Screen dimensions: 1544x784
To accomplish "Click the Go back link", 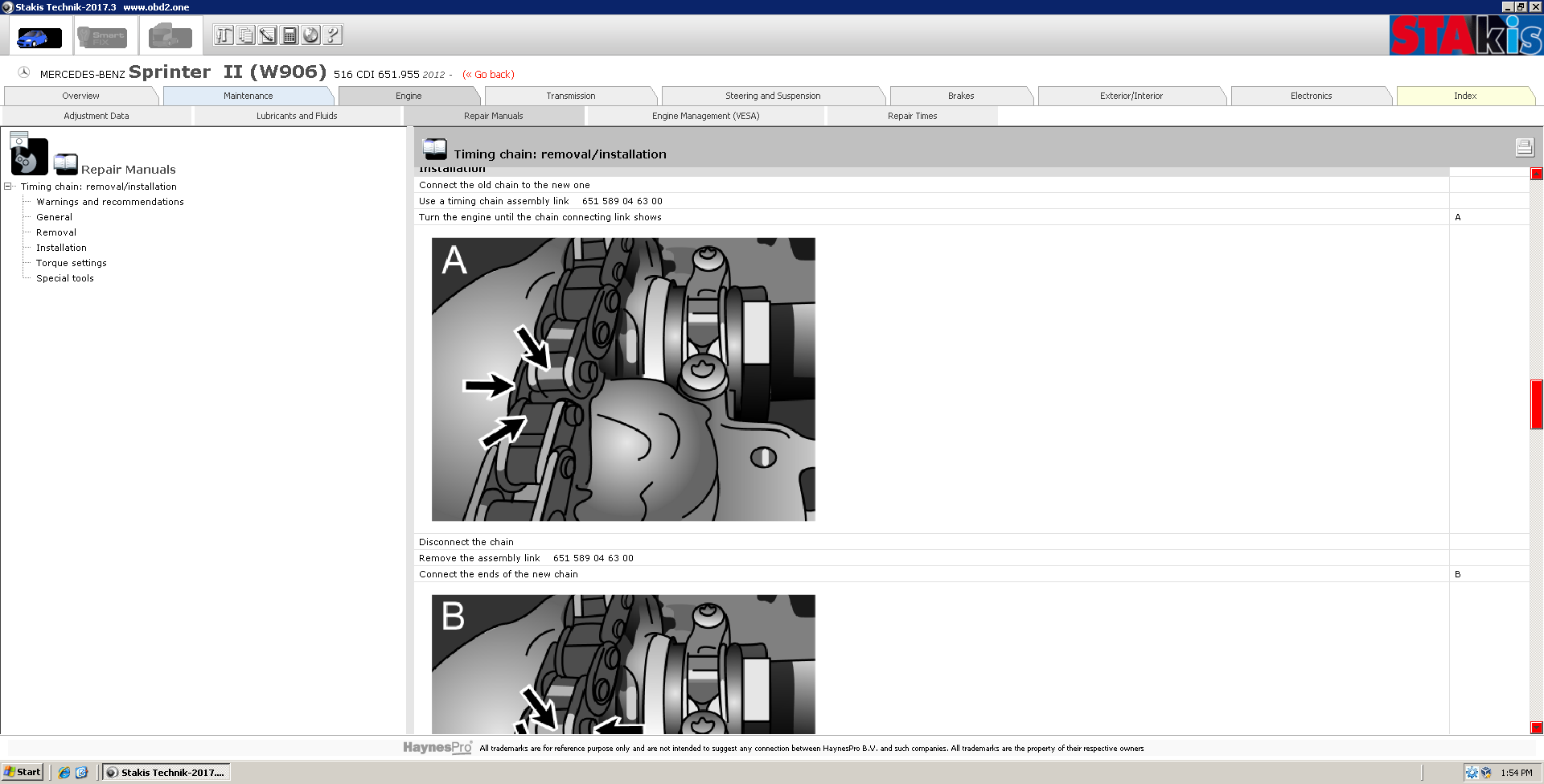I will [488, 75].
